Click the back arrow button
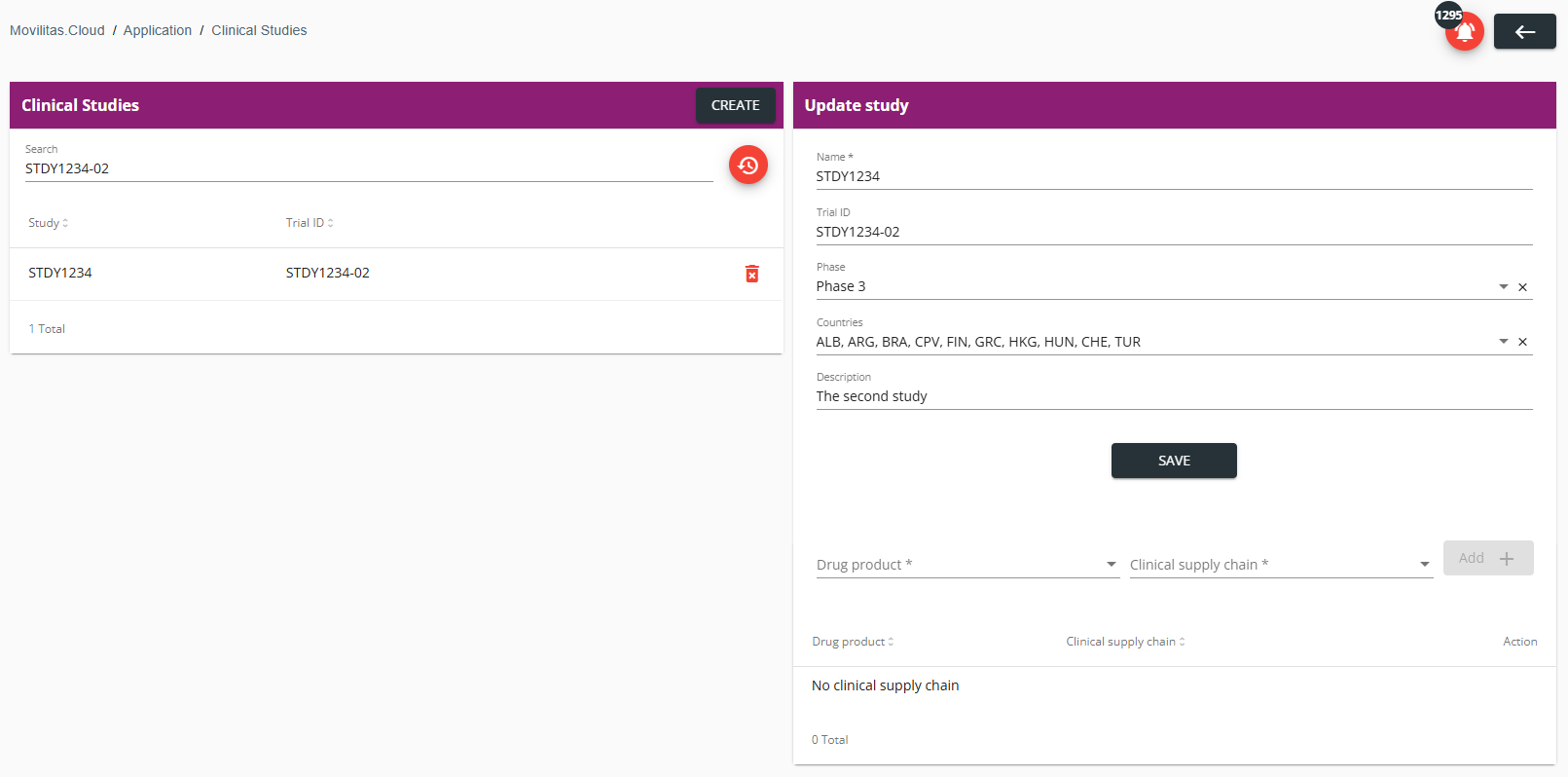This screenshot has height=777, width=1568. [x=1524, y=31]
